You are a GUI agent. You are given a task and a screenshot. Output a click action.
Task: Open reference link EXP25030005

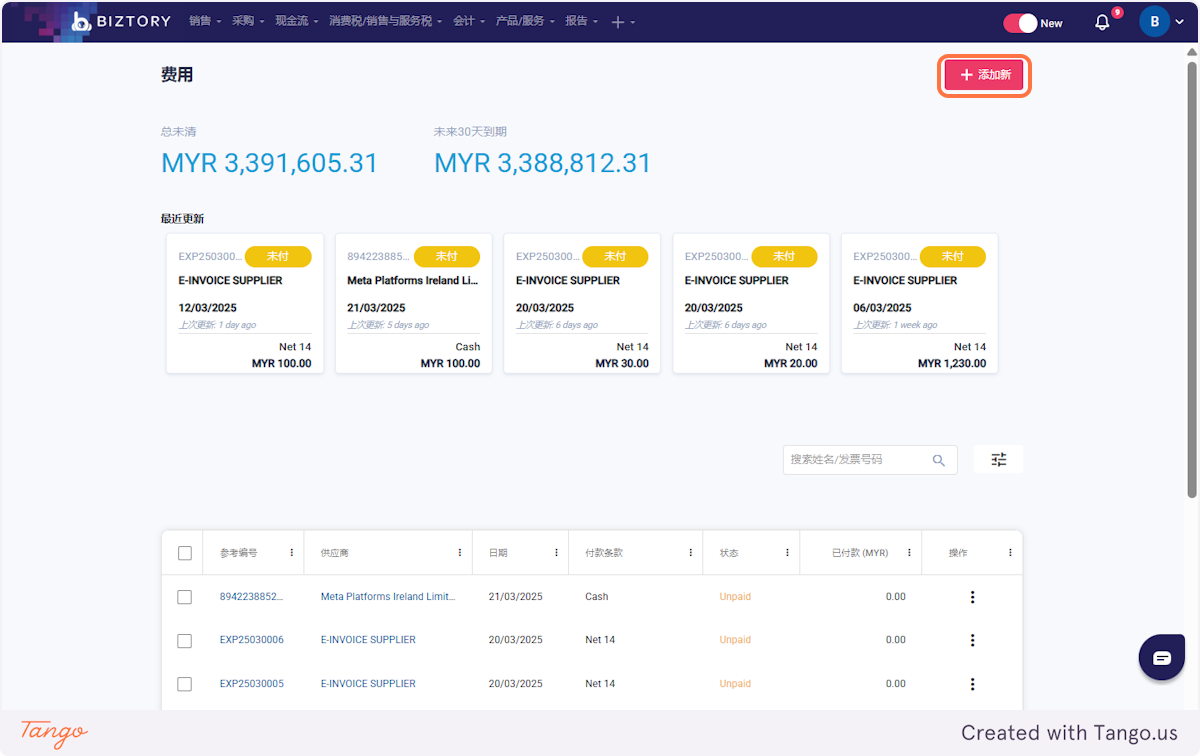(252, 684)
